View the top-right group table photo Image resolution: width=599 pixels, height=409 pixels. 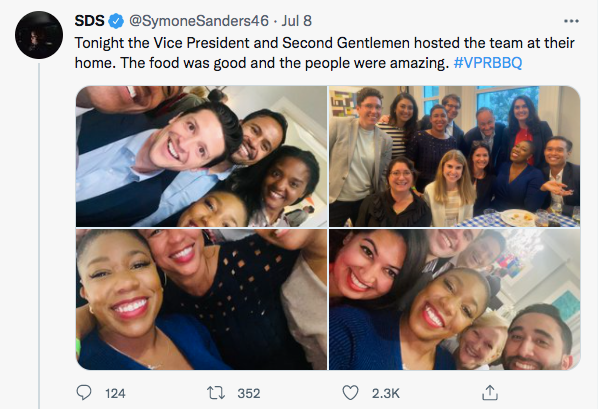pyautogui.click(x=455, y=156)
